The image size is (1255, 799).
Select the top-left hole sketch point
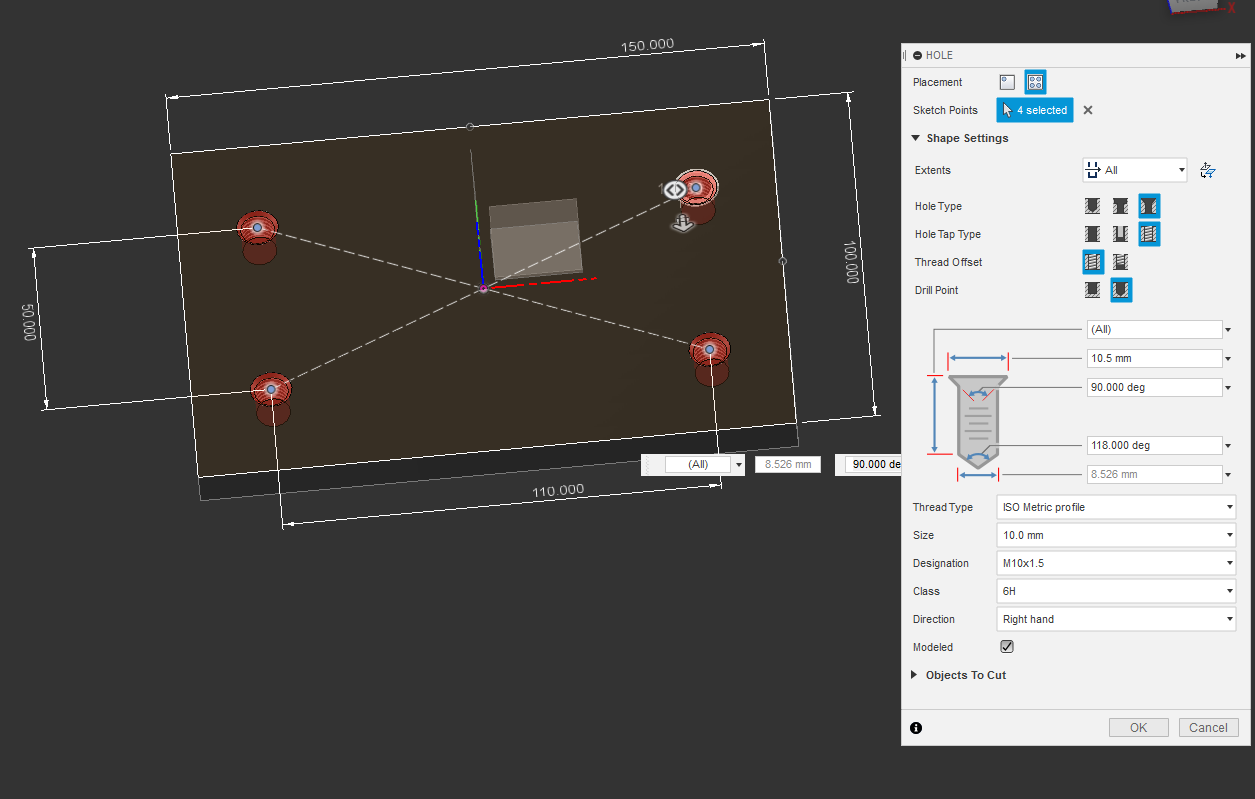click(x=257, y=228)
